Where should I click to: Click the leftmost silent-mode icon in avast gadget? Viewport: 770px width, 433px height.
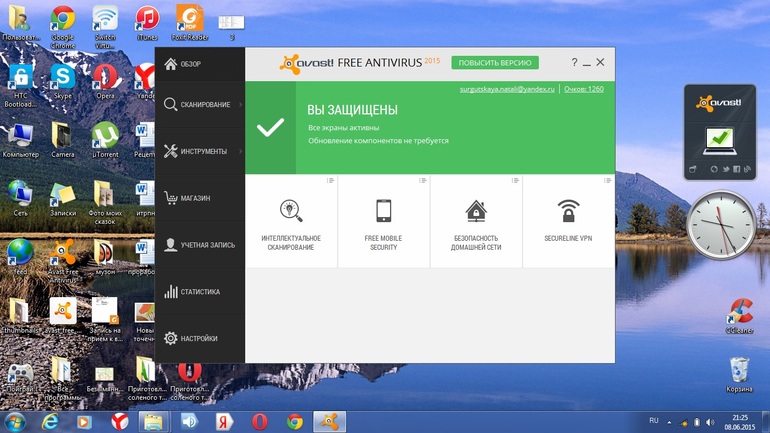click(x=692, y=169)
